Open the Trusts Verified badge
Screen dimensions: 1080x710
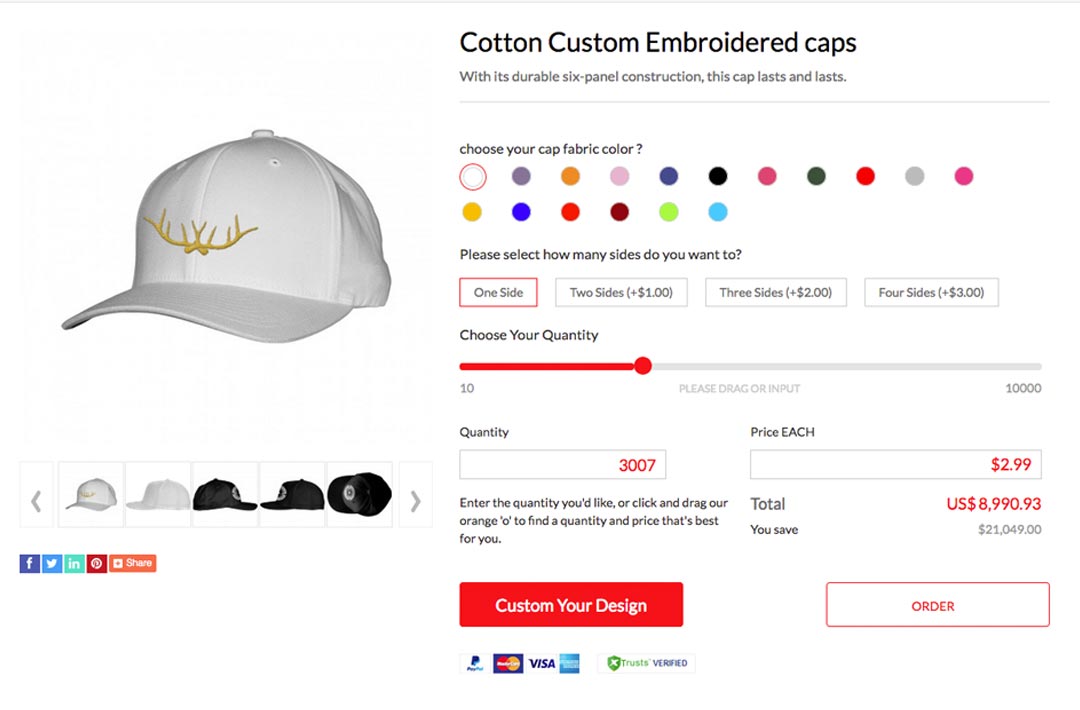tap(647, 663)
